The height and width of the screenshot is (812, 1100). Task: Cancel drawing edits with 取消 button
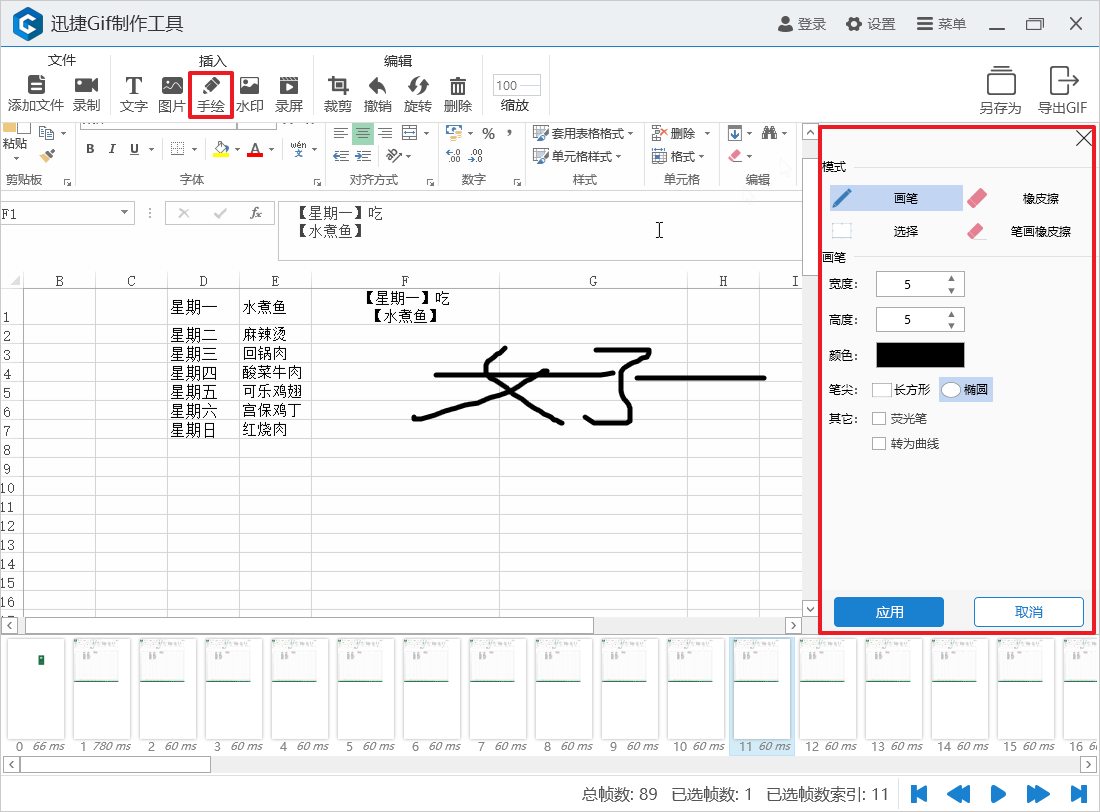[1028, 611]
